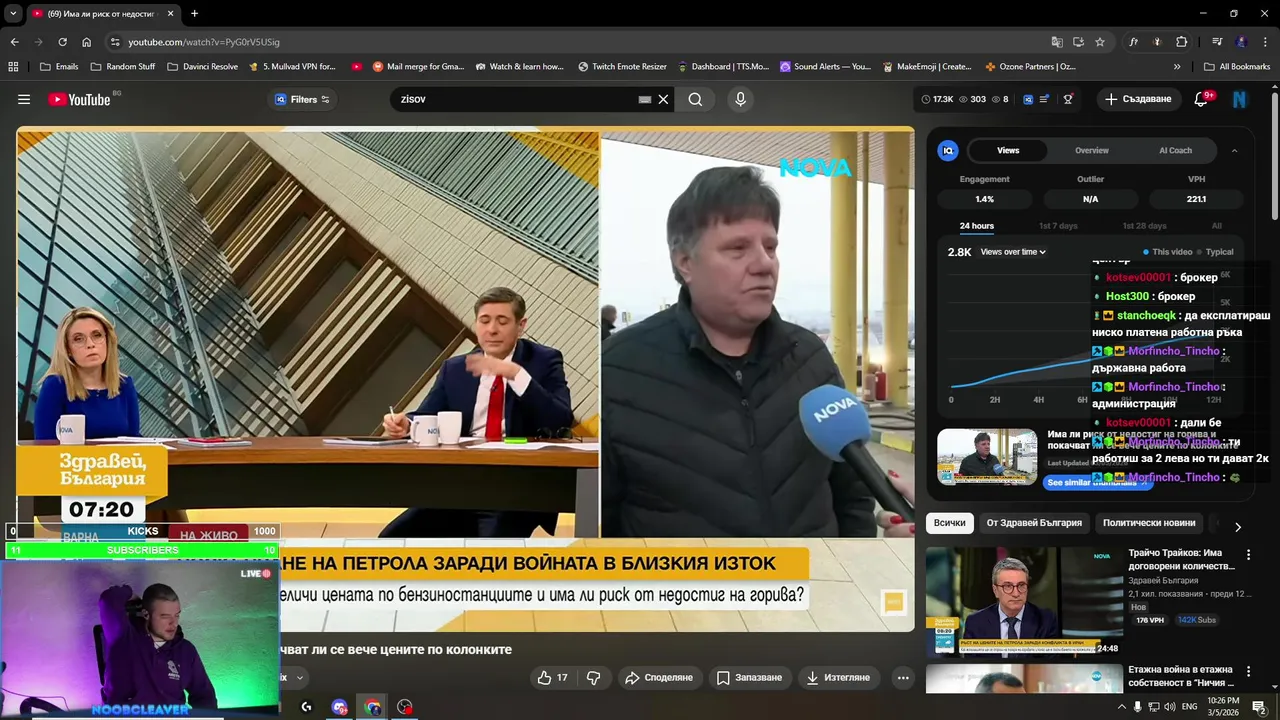Screen dimensions: 1280x720
Task: Bookmark this page with star icon
Action: tap(1100, 42)
